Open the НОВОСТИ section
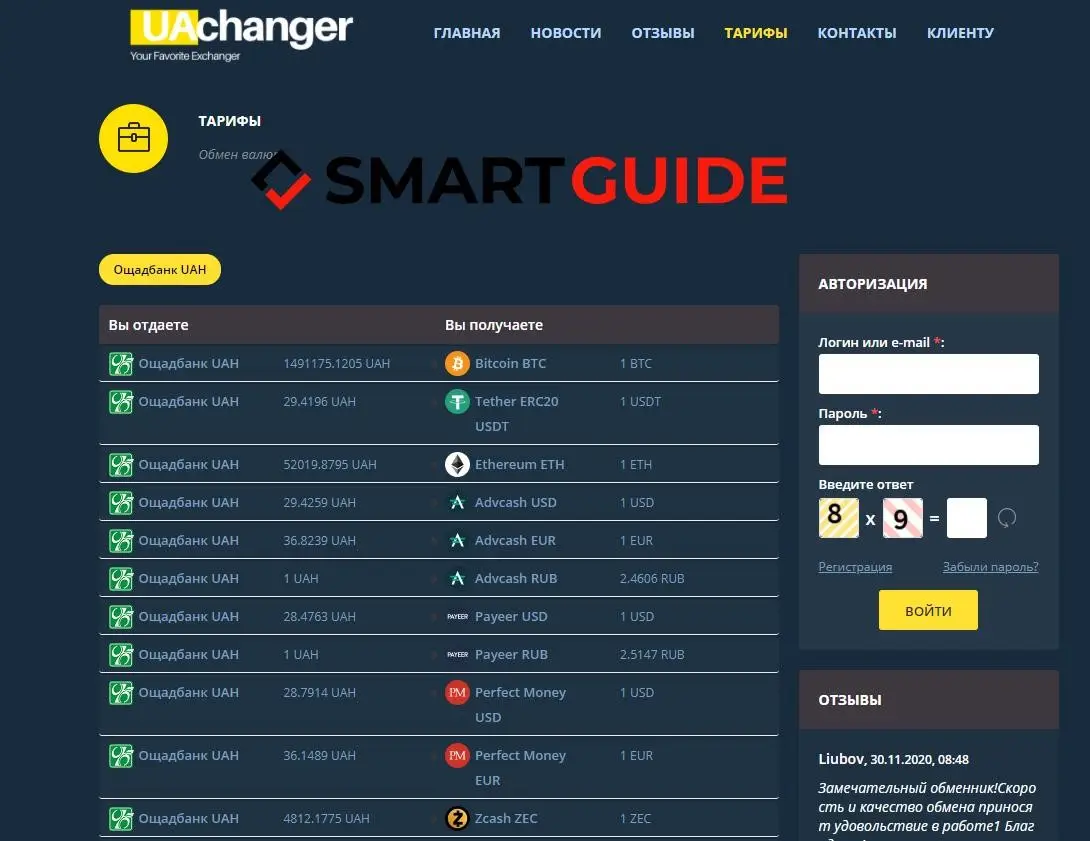The height and width of the screenshot is (841, 1090). coord(566,32)
